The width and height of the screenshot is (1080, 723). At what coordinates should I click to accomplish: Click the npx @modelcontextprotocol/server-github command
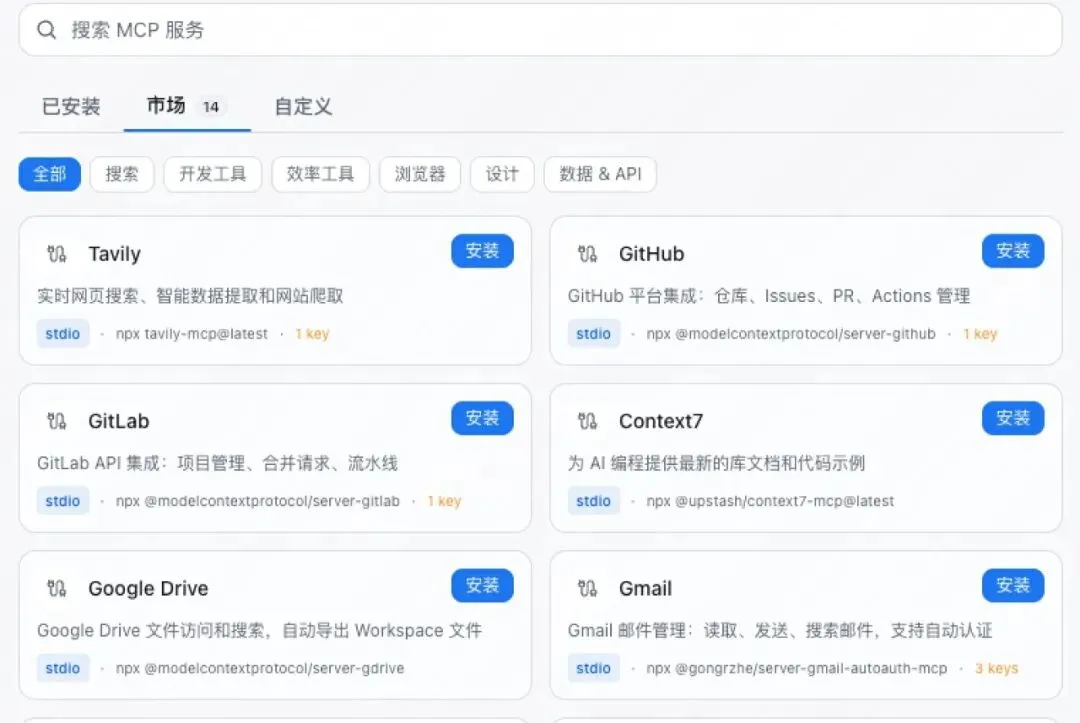click(791, 334)
